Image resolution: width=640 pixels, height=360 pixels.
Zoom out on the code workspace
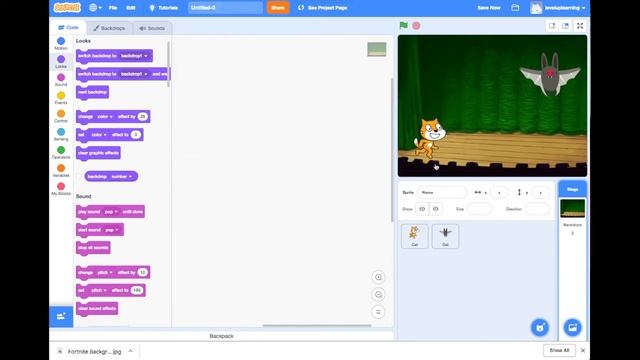tap(378, 295)
